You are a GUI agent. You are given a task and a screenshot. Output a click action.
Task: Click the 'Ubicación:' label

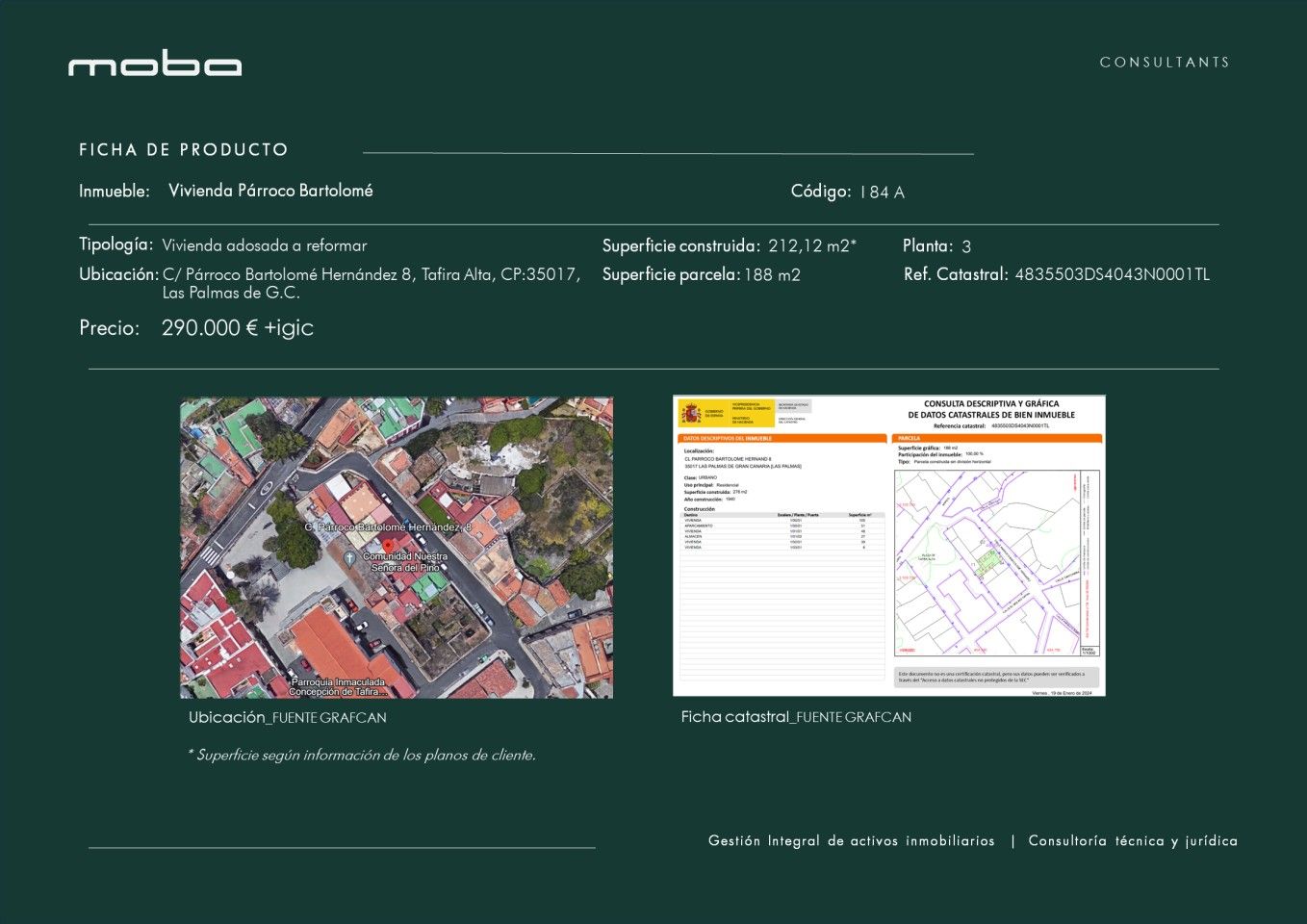tap(118, 274)
